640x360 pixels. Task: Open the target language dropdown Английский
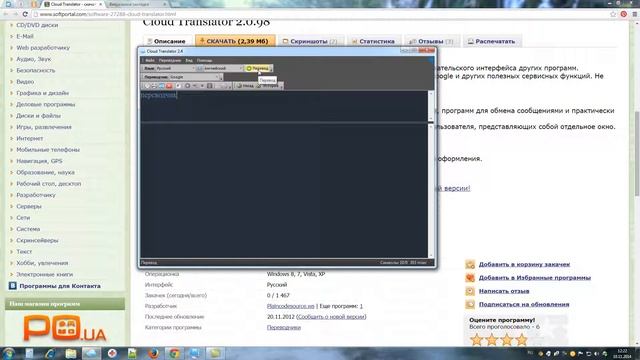(x=223, y=68)
